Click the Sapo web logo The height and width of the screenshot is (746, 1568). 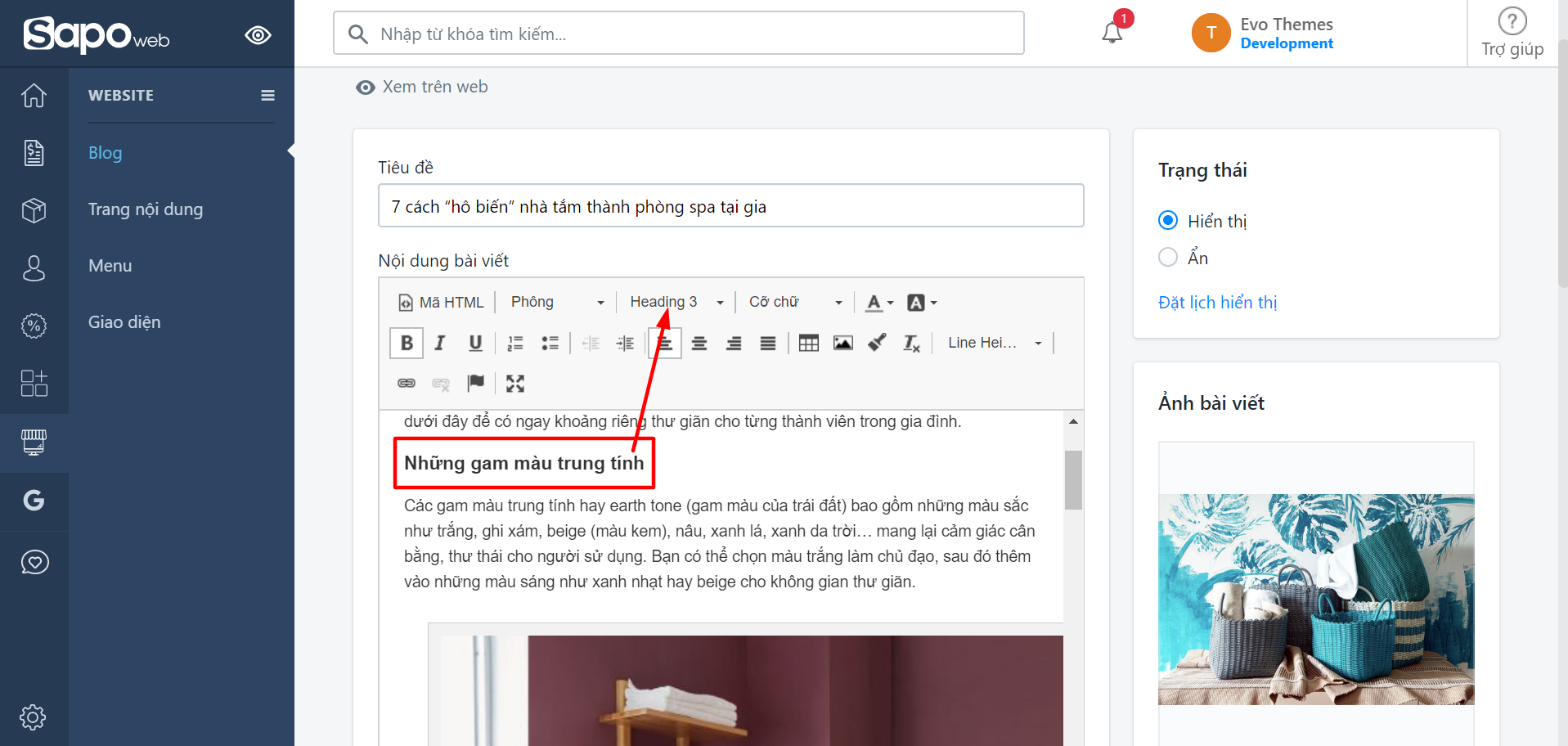pyautogui.click(x=97, y=34)
